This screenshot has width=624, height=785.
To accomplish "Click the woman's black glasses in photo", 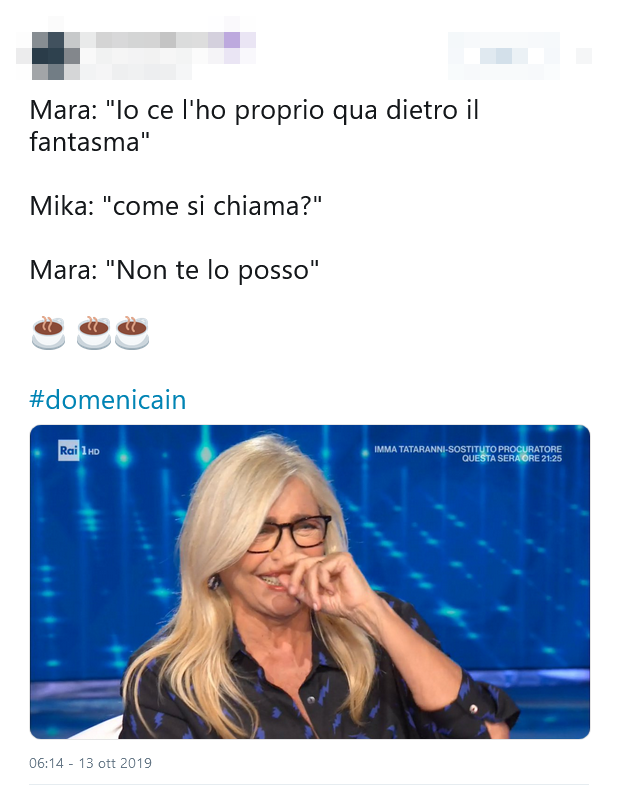I will 289,533.
